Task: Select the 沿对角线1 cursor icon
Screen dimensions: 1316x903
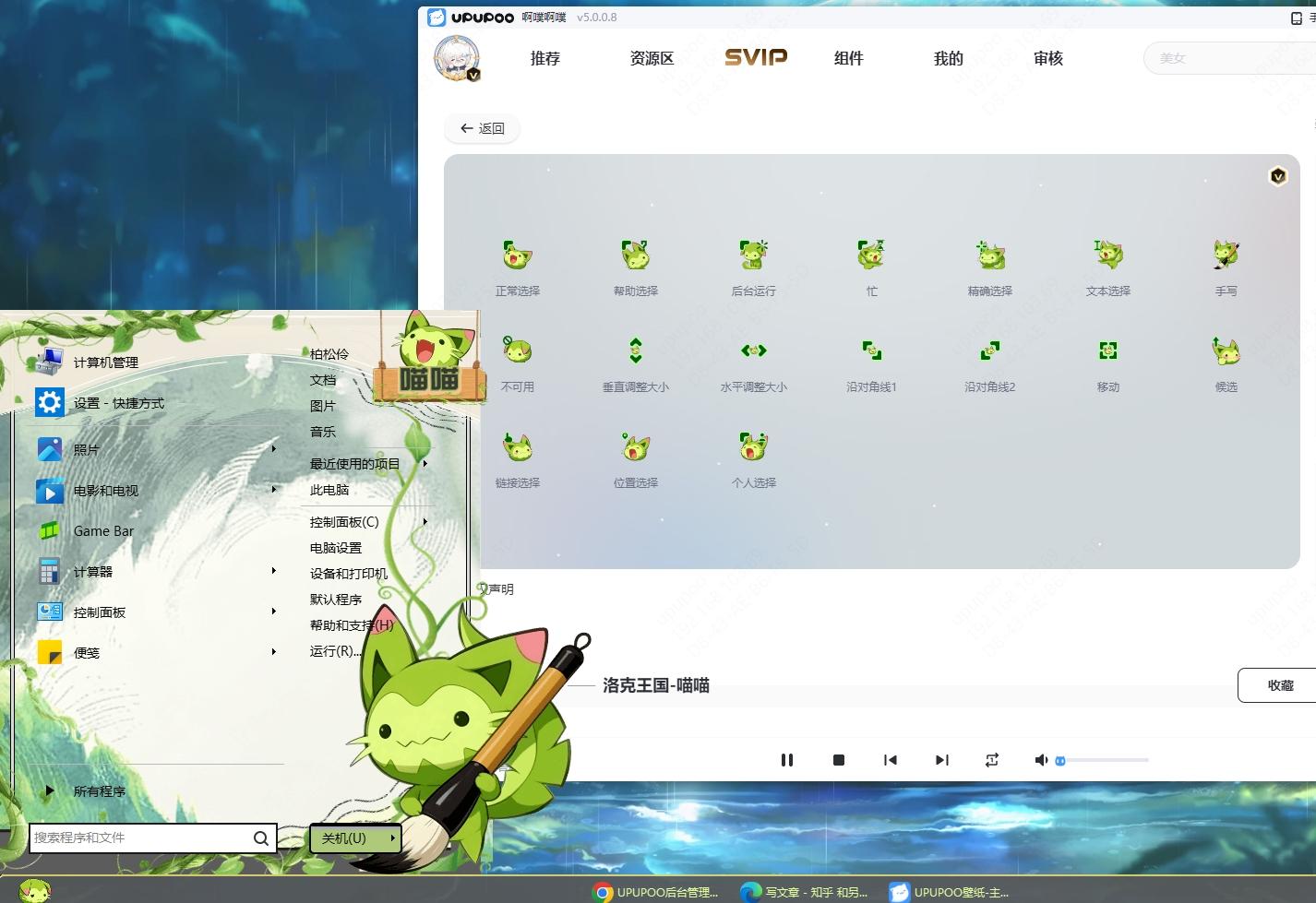Action: pyautogui.click(x=871, y=351)
